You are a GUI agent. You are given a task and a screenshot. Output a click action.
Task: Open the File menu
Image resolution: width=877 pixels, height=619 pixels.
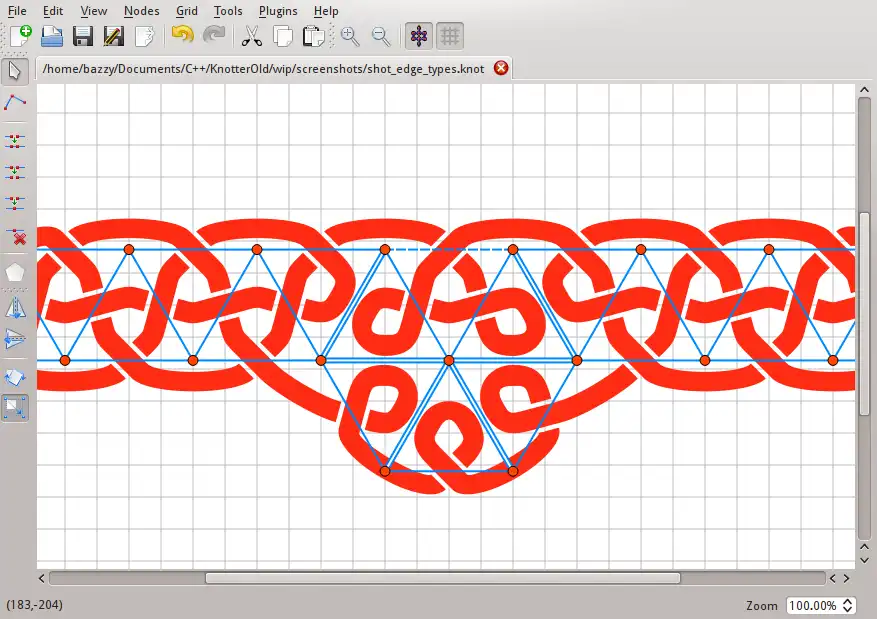(x=17, y=11)
